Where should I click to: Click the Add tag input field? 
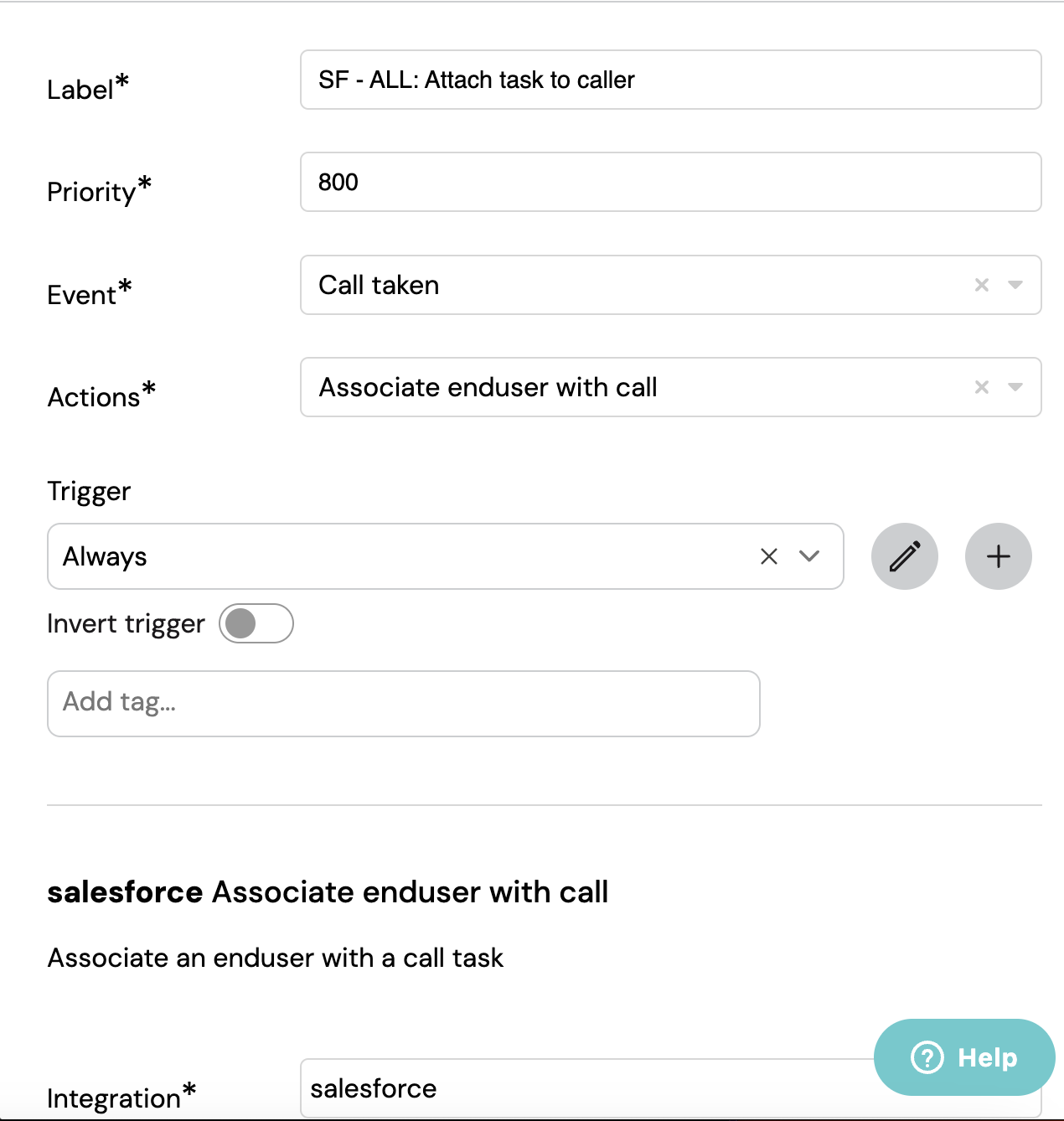(404, 704)
